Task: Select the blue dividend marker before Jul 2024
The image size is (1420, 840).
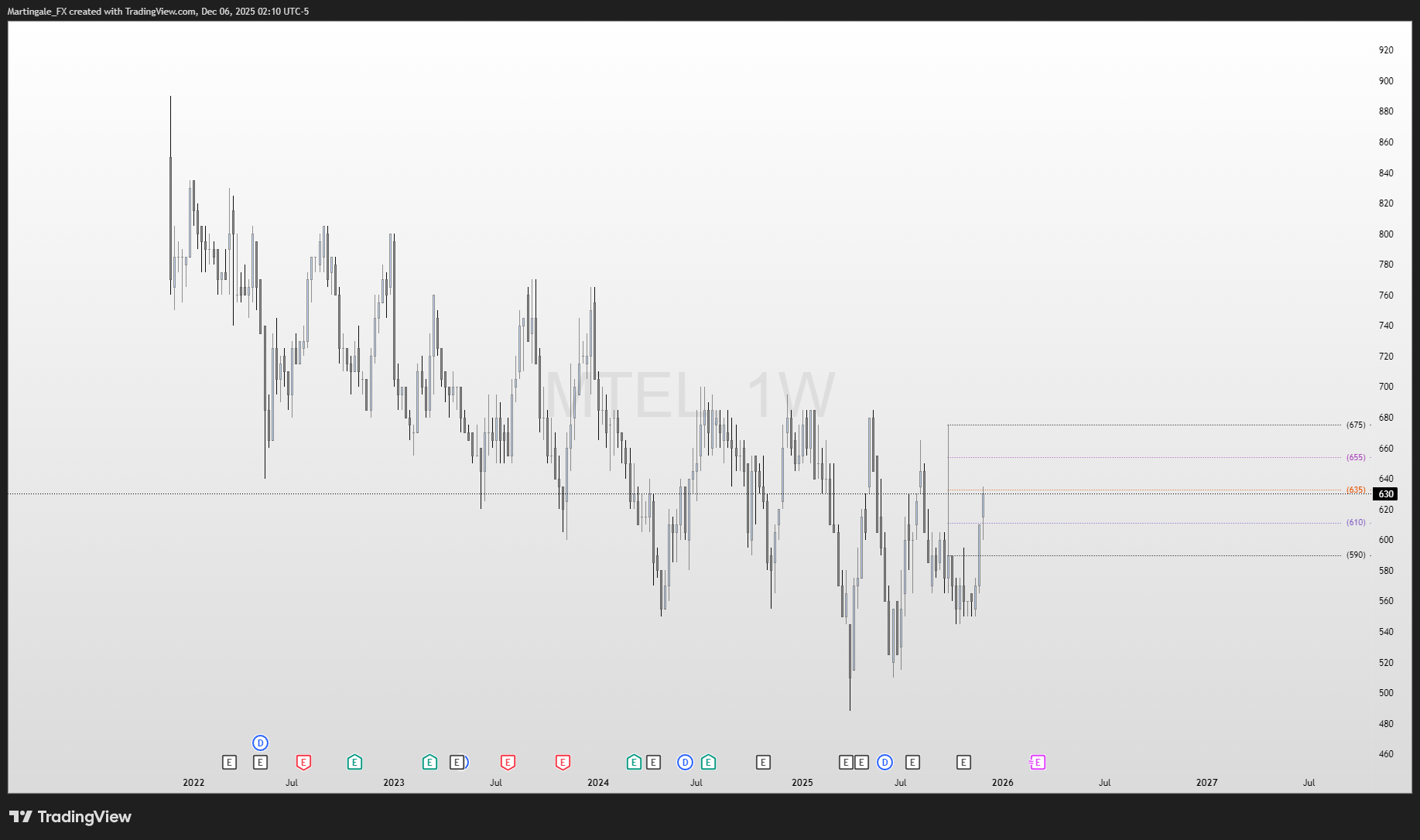Action: (685, 763)
